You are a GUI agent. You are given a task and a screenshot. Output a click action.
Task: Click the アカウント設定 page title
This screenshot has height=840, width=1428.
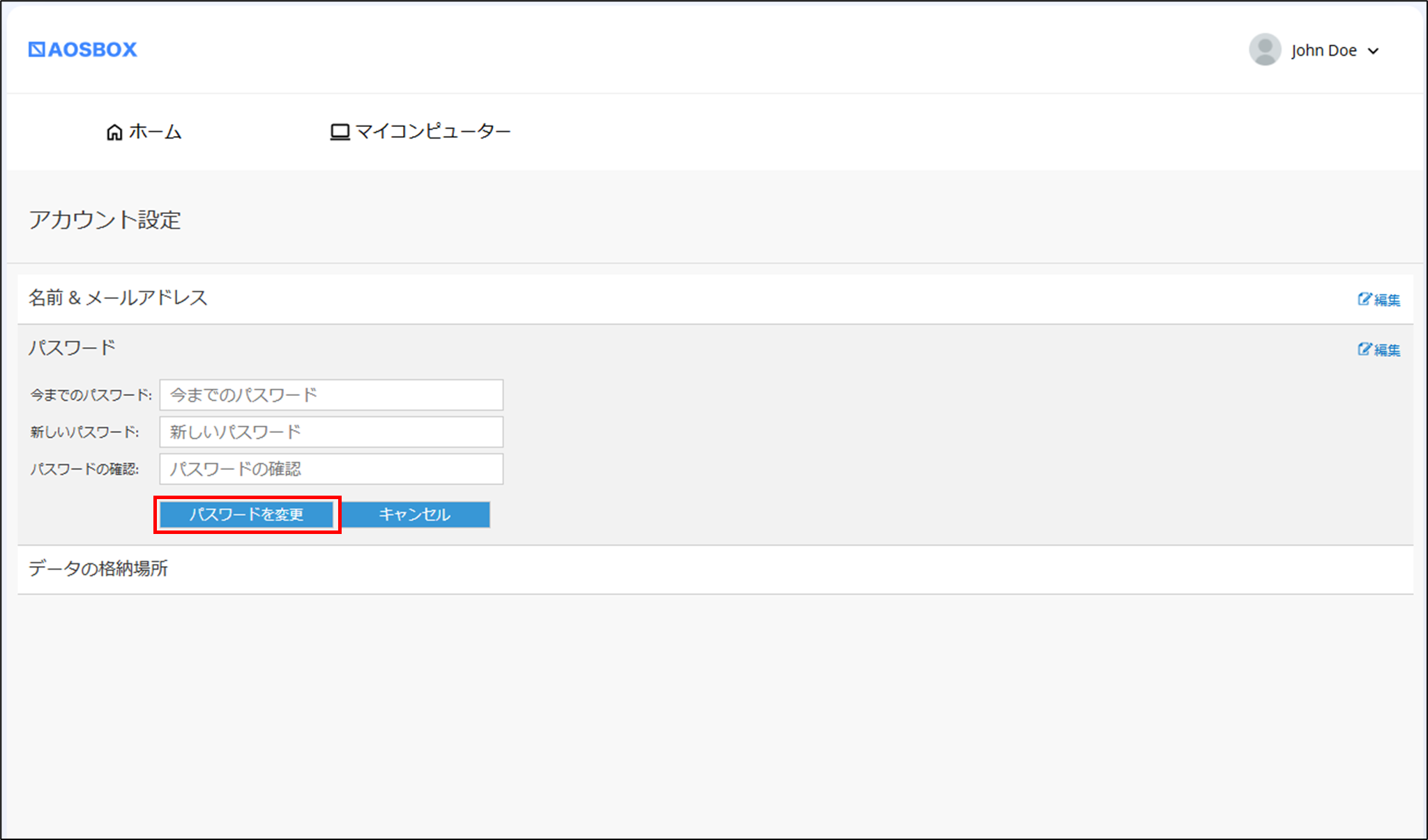click(105, 220)
